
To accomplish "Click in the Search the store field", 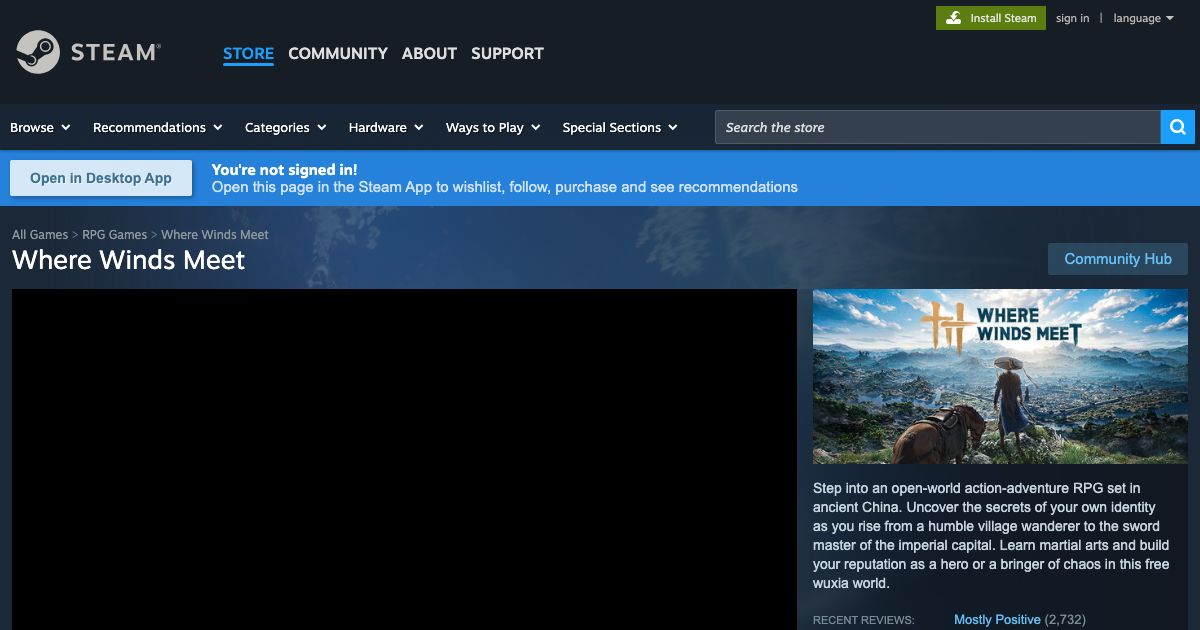I will click(x=937, y=127).
